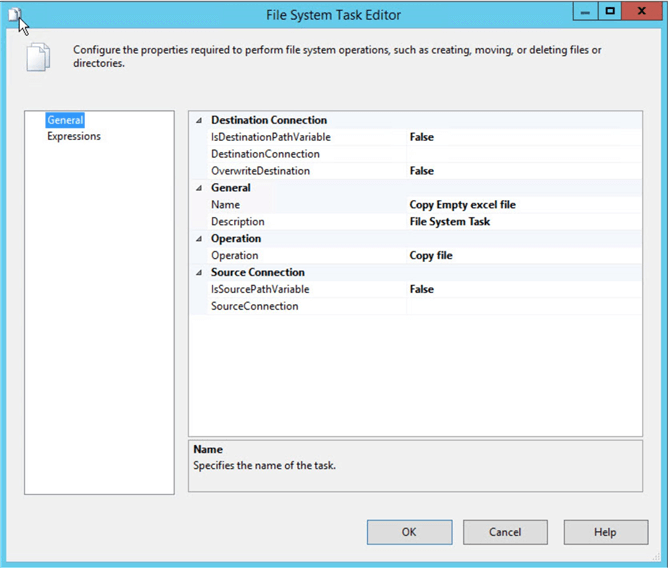Open Help for this editor

605,532
